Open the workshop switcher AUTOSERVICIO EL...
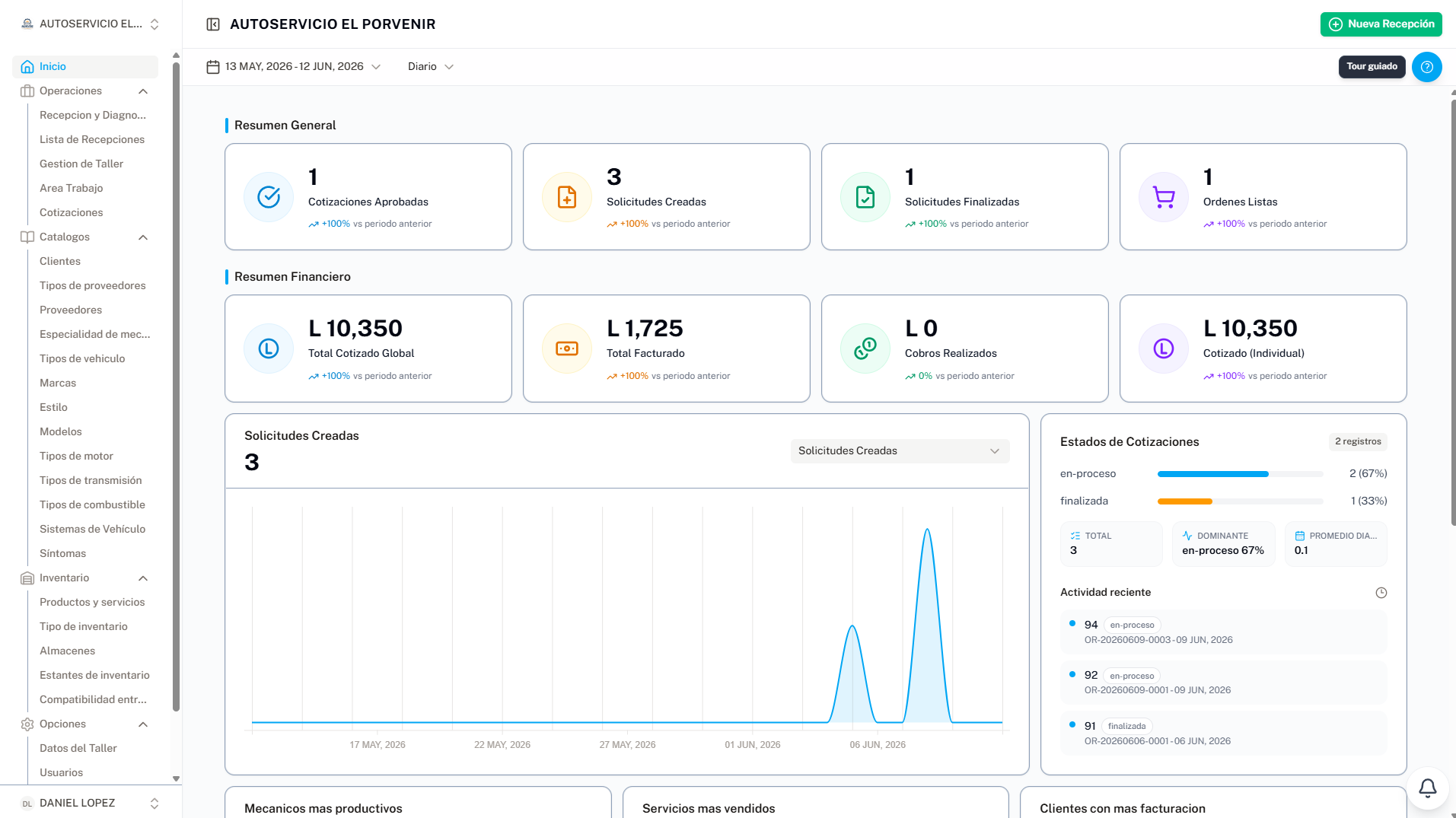 (x=91, y=24)
